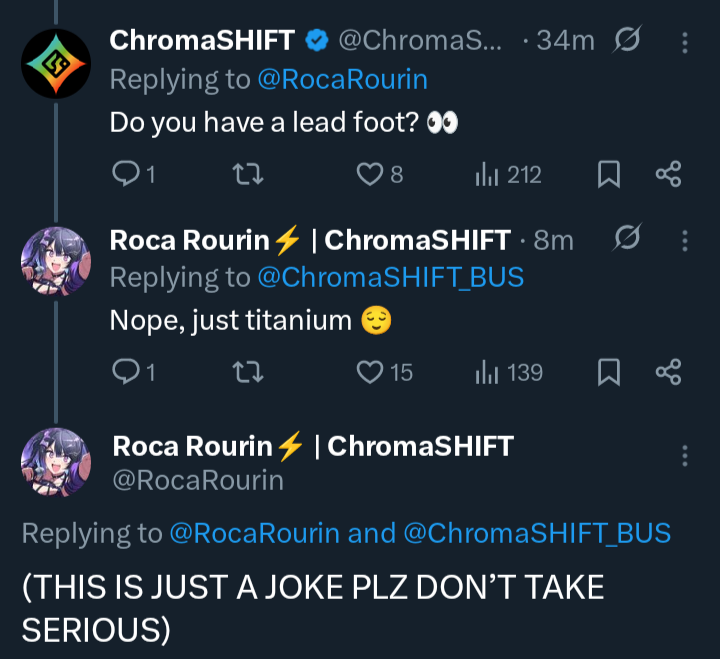Bookmark ChromaSHIFT's lead foot tweet
Viewport: 720px width, 659px height.
coord(608,175)
